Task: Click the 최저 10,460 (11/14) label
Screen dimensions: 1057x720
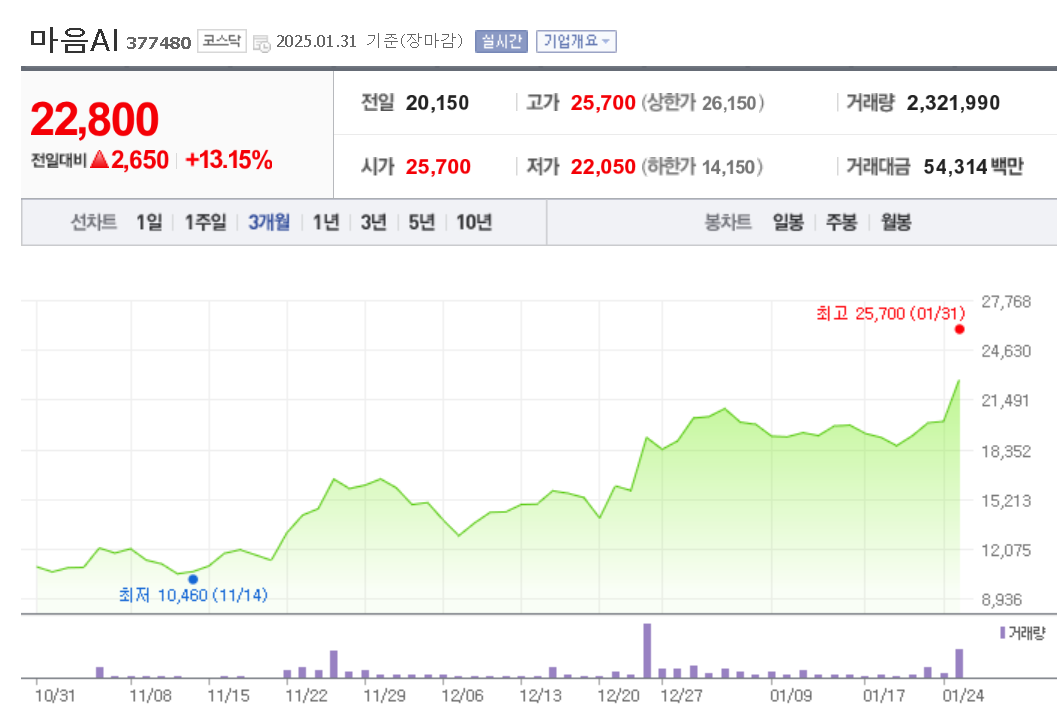Action: coord(193,595)
